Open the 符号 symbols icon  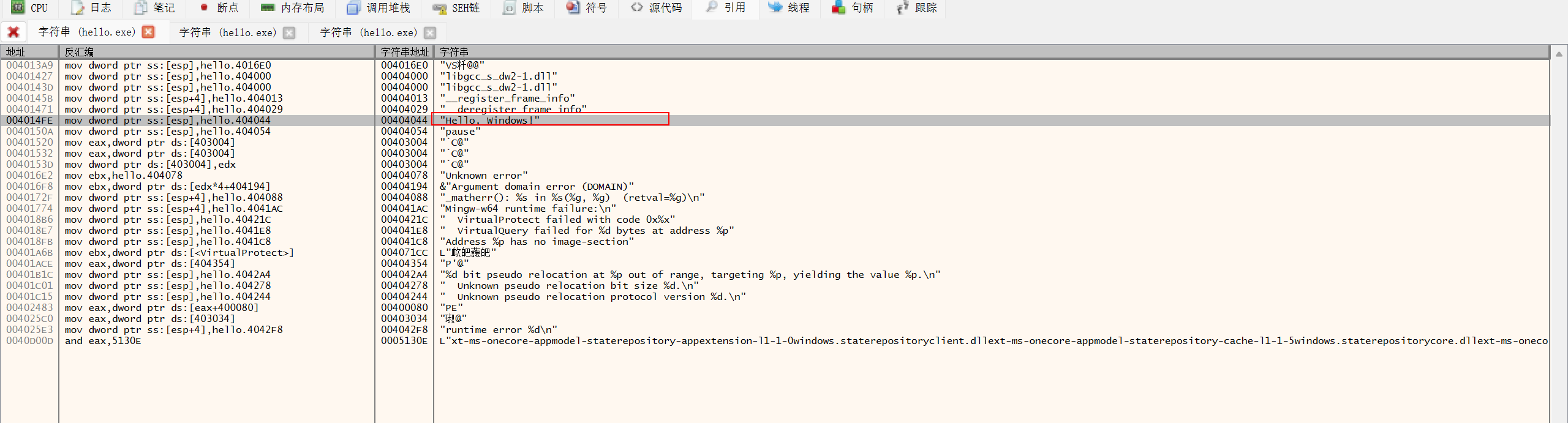pos(573,7)
